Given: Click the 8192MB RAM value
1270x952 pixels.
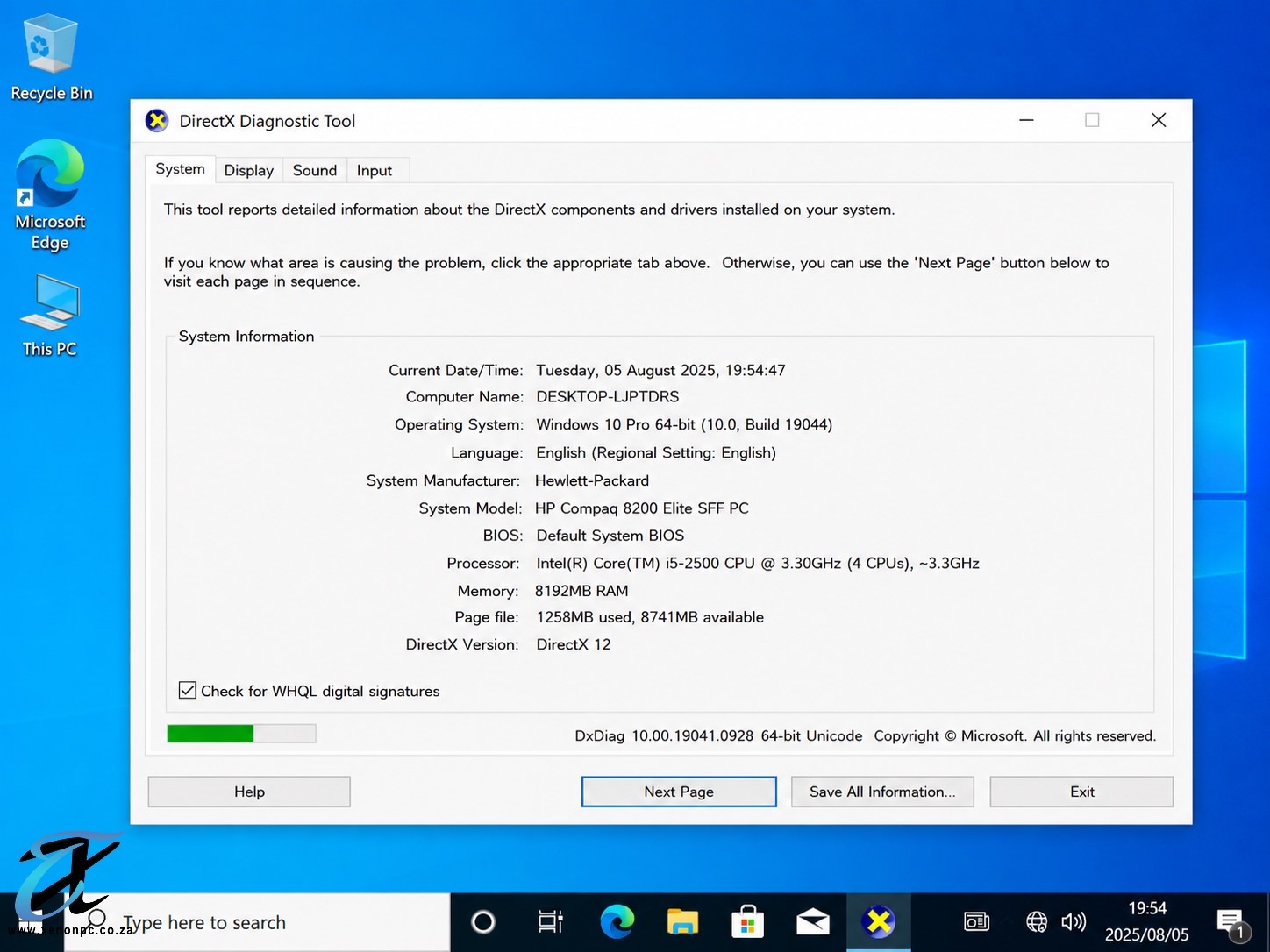Looking at the screenshot, I should 581,591.
